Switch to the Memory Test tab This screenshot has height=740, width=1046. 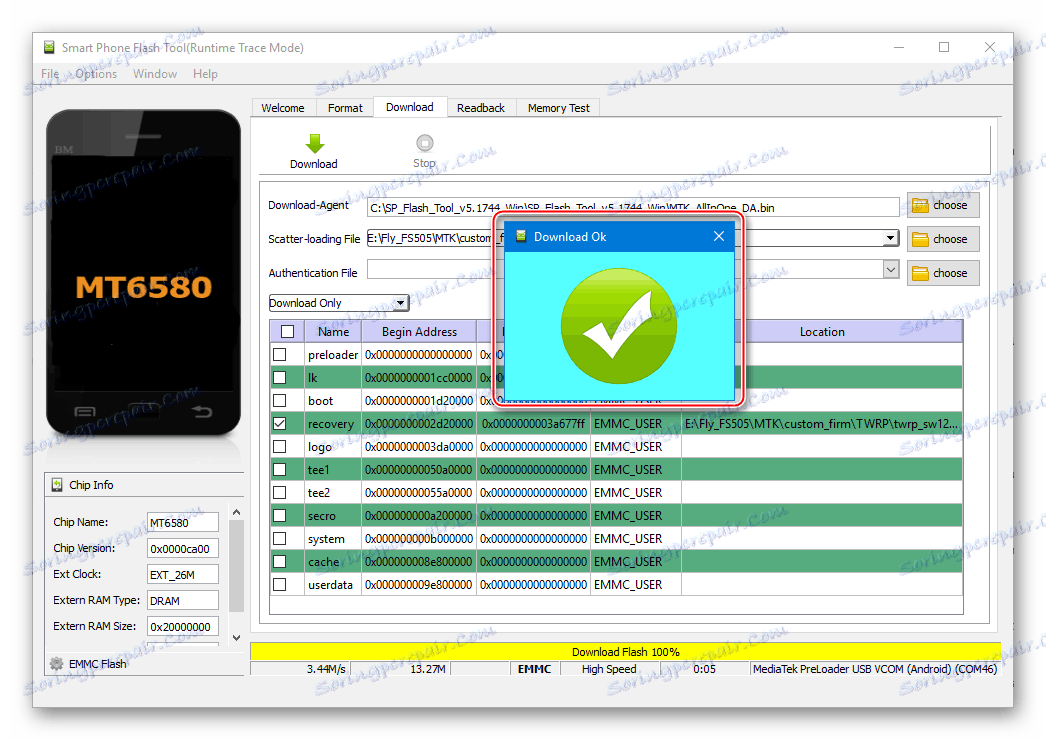point(558,107)
